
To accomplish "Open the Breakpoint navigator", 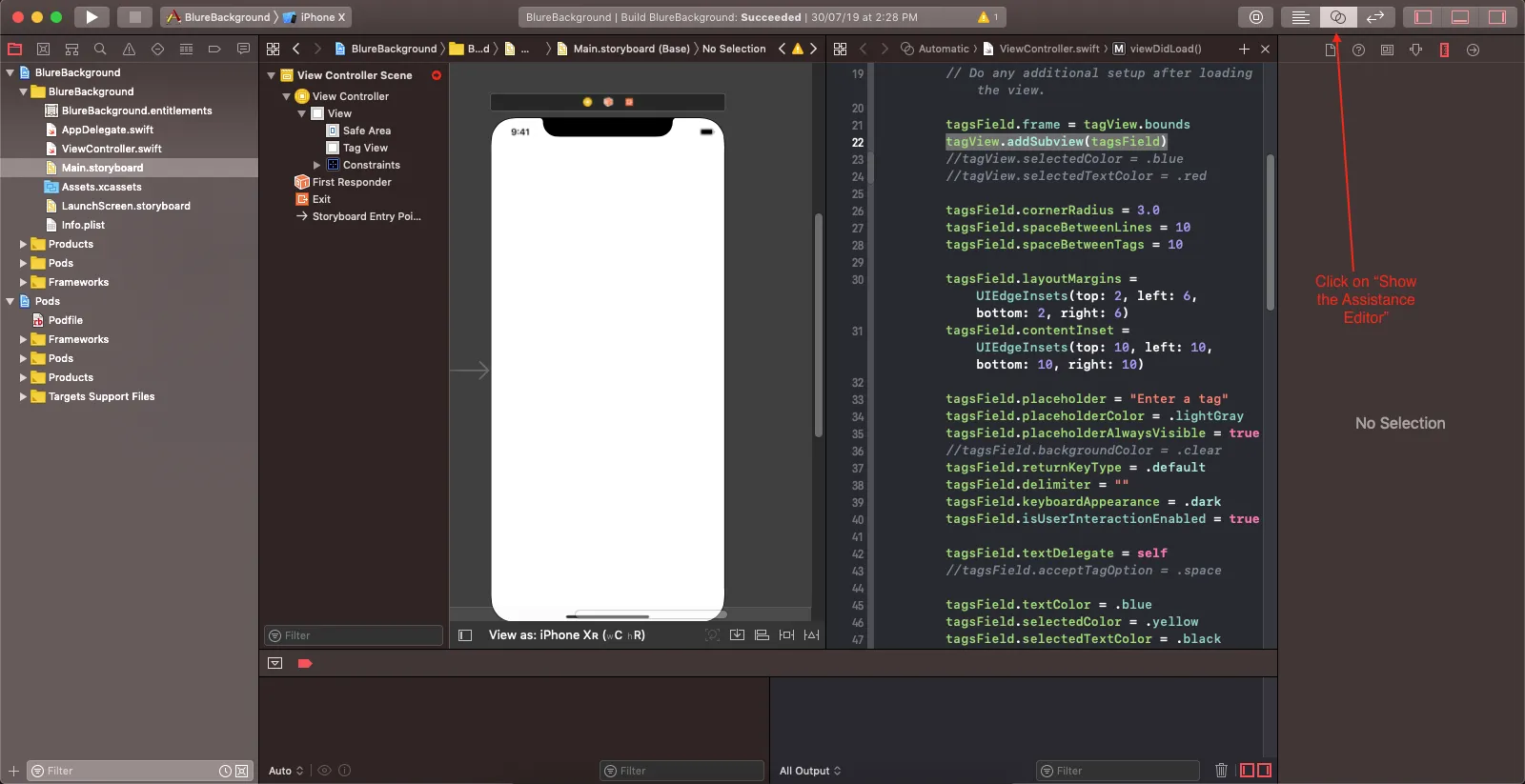I will click(214, 49).
